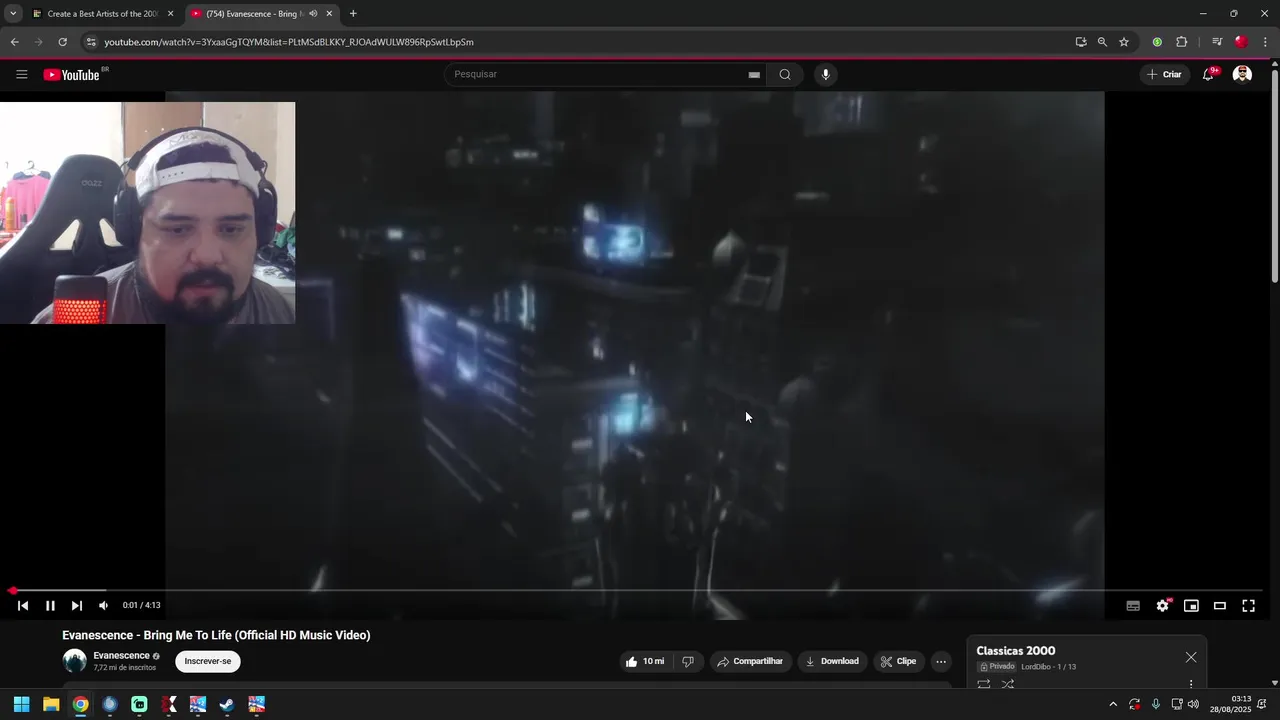Enable miniplayer mode
Viewport: 1280px width, 720px height.
1191,605
